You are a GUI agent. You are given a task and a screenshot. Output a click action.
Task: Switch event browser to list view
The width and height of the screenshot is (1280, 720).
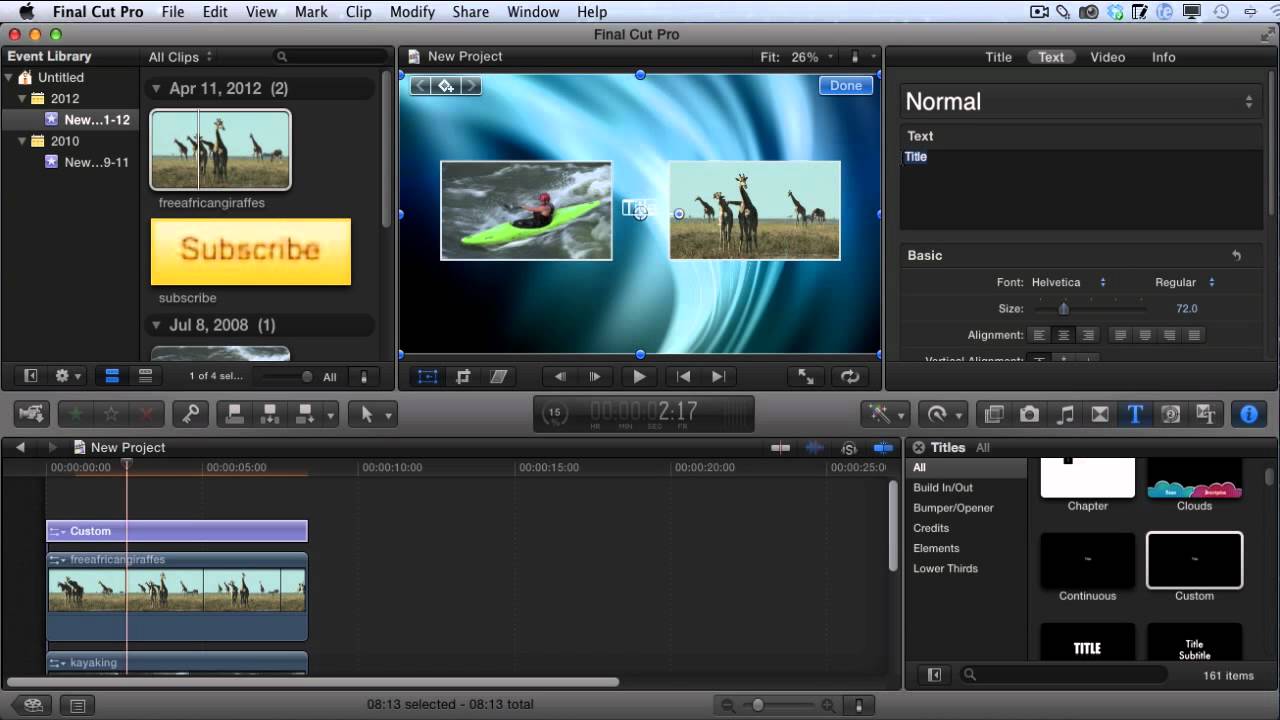coord(145,376)
